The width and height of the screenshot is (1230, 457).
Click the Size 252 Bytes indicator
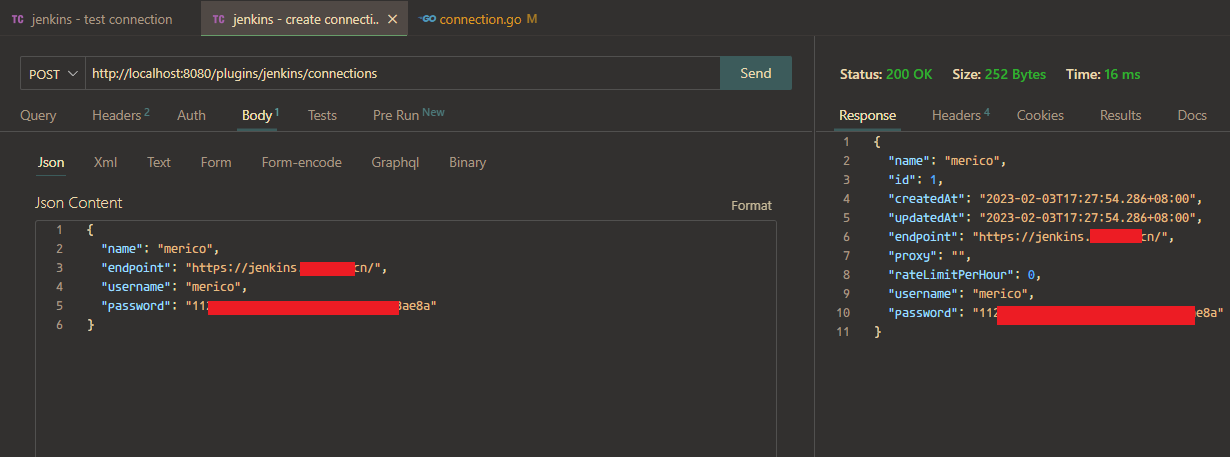coord(999,74)
